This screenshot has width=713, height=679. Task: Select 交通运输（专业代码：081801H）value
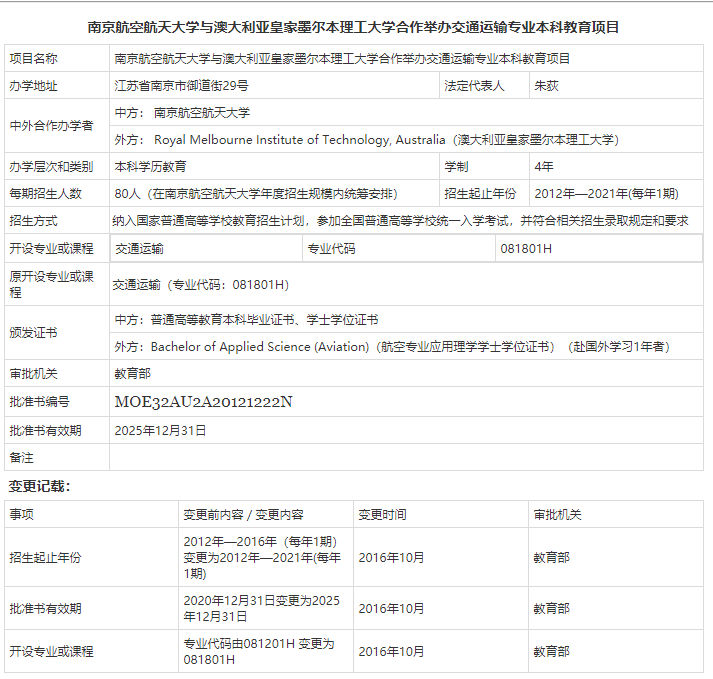(201, 285)
